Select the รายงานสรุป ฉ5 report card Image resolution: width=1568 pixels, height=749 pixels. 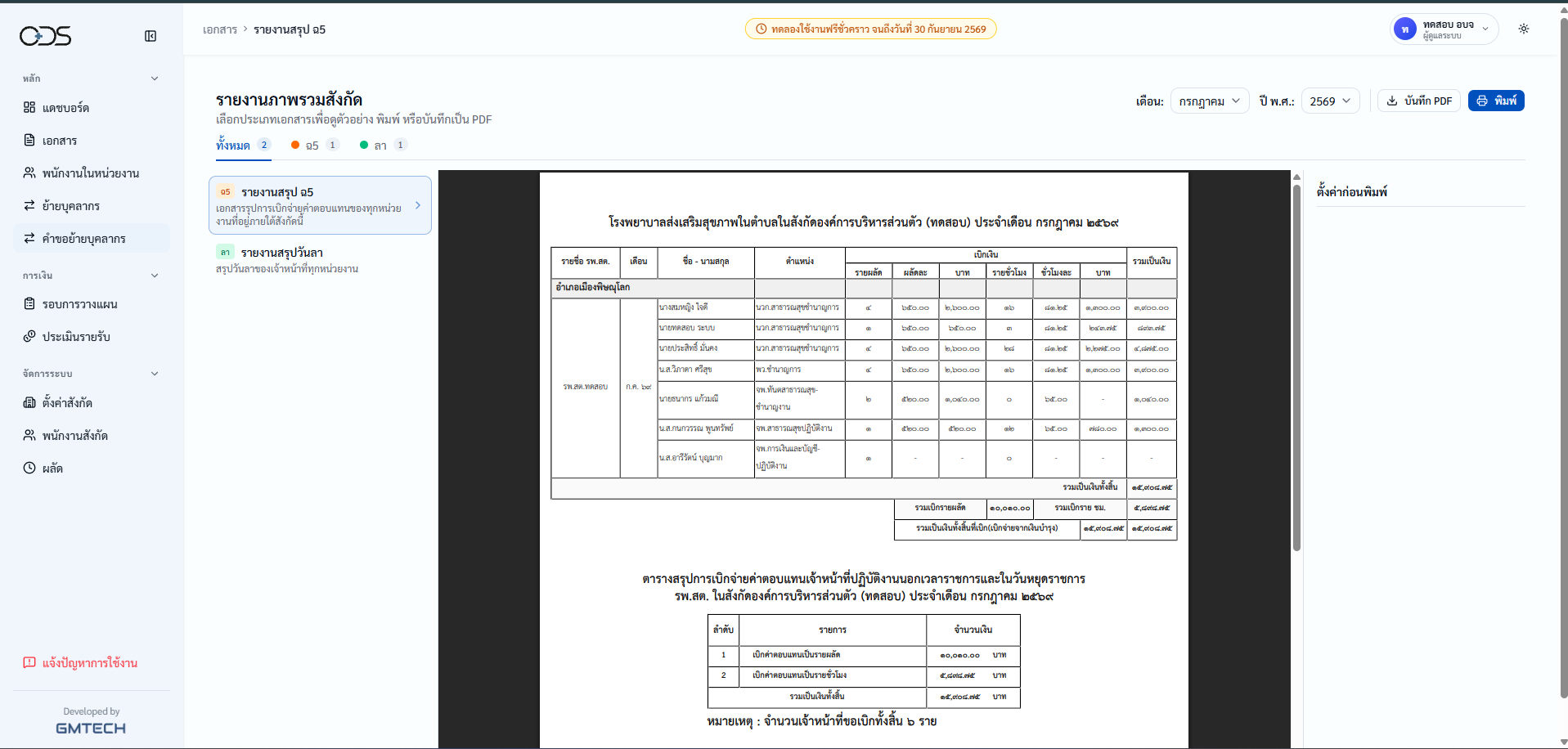320,205
